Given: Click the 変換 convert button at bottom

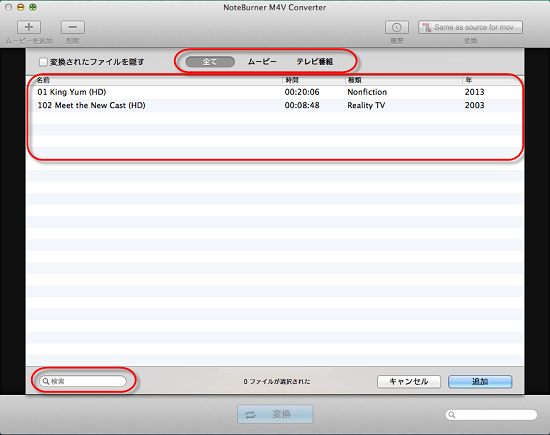Looking at the screenshot, I should (x=275, y=414).
